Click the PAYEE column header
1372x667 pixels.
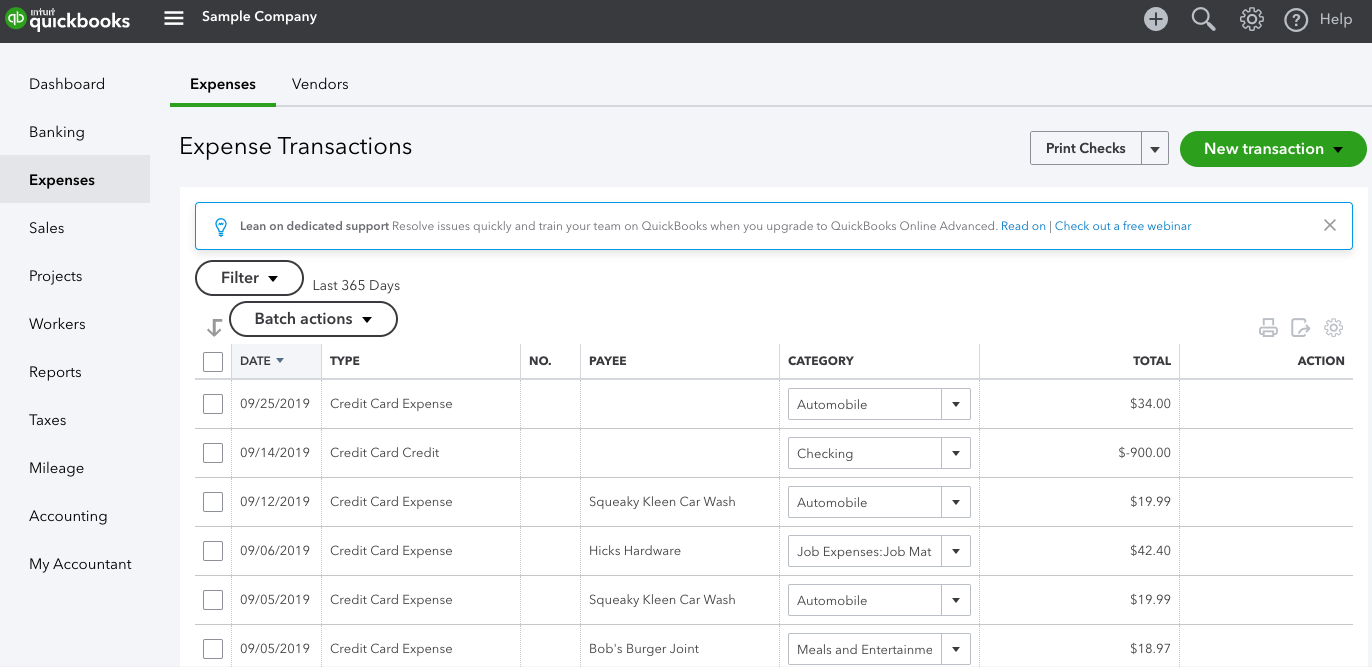point(608,361)
